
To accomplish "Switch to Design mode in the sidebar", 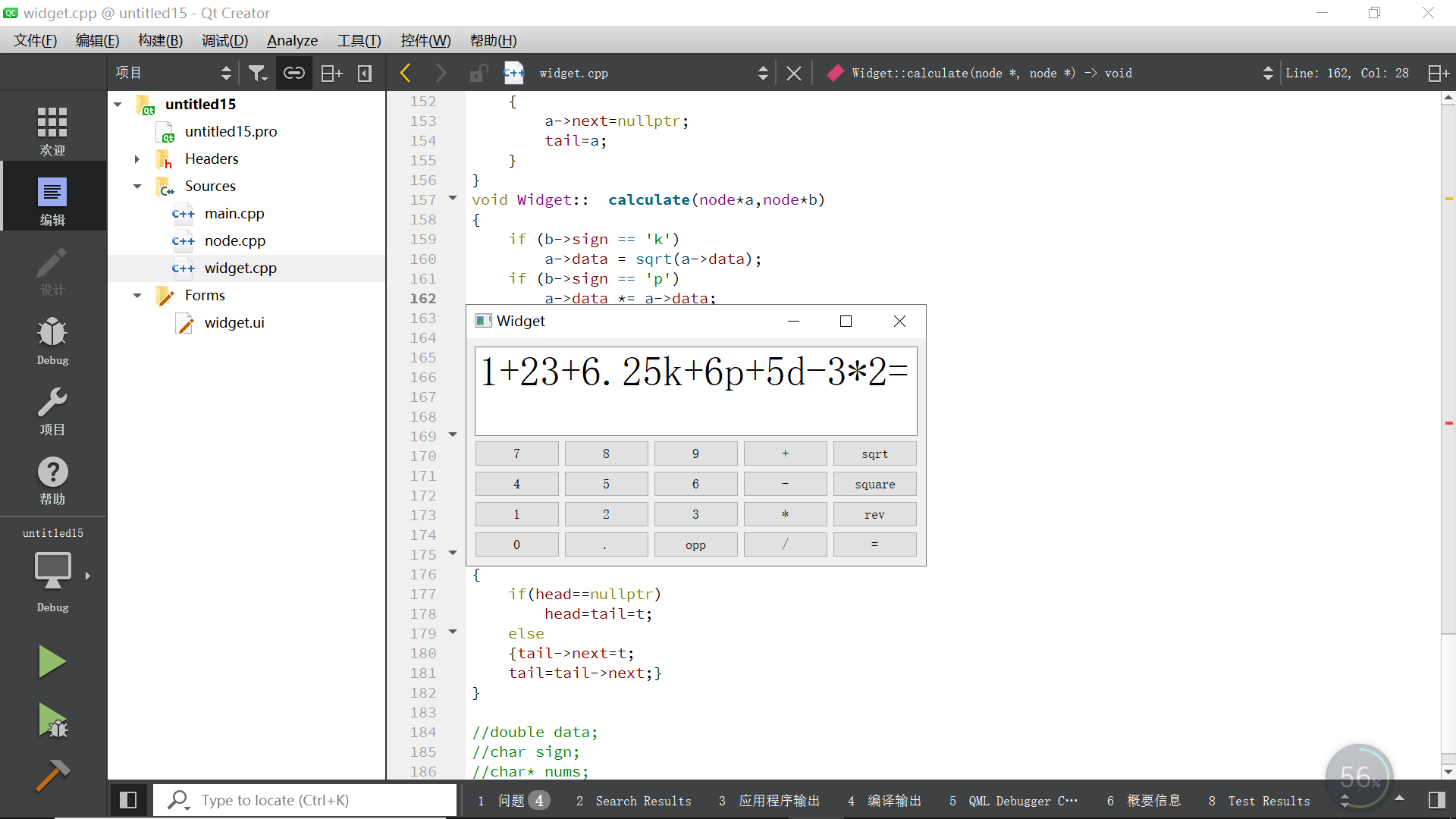I will point(52,271).
